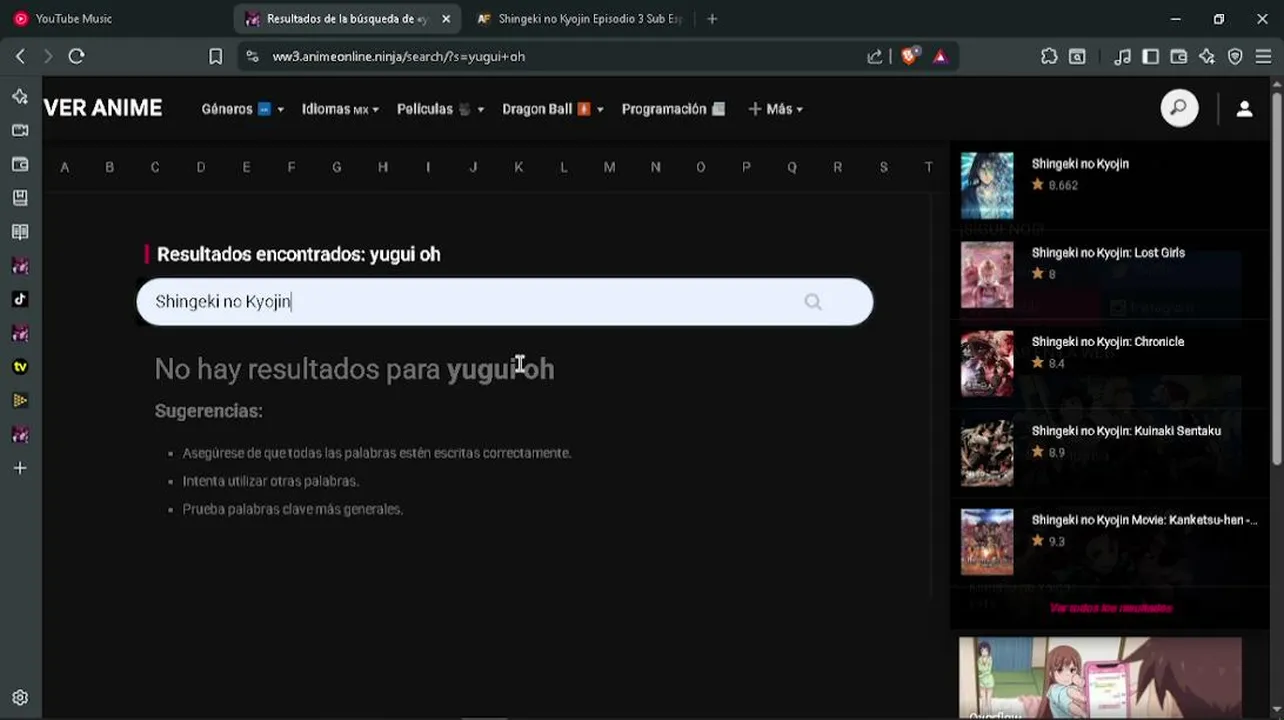Open Brave Wallet toolbar icon
The width and height of the screenshot is (1284, 720).
click(x=1179, y=57)
